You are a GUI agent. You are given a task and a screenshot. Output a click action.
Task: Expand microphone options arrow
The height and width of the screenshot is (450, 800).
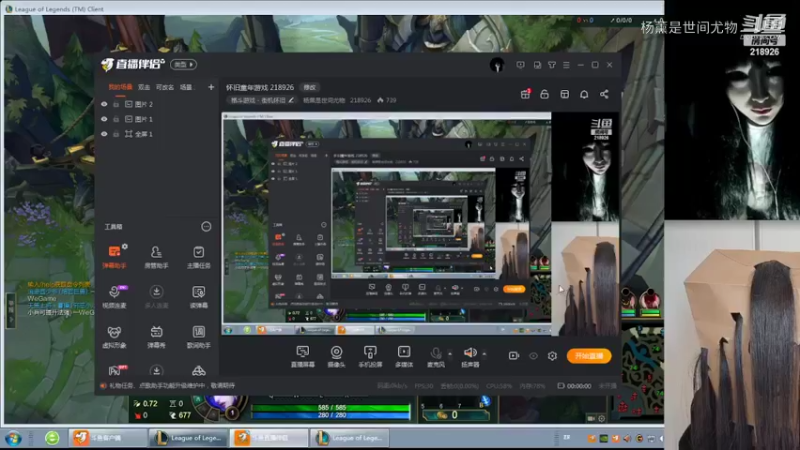point(450,354)
